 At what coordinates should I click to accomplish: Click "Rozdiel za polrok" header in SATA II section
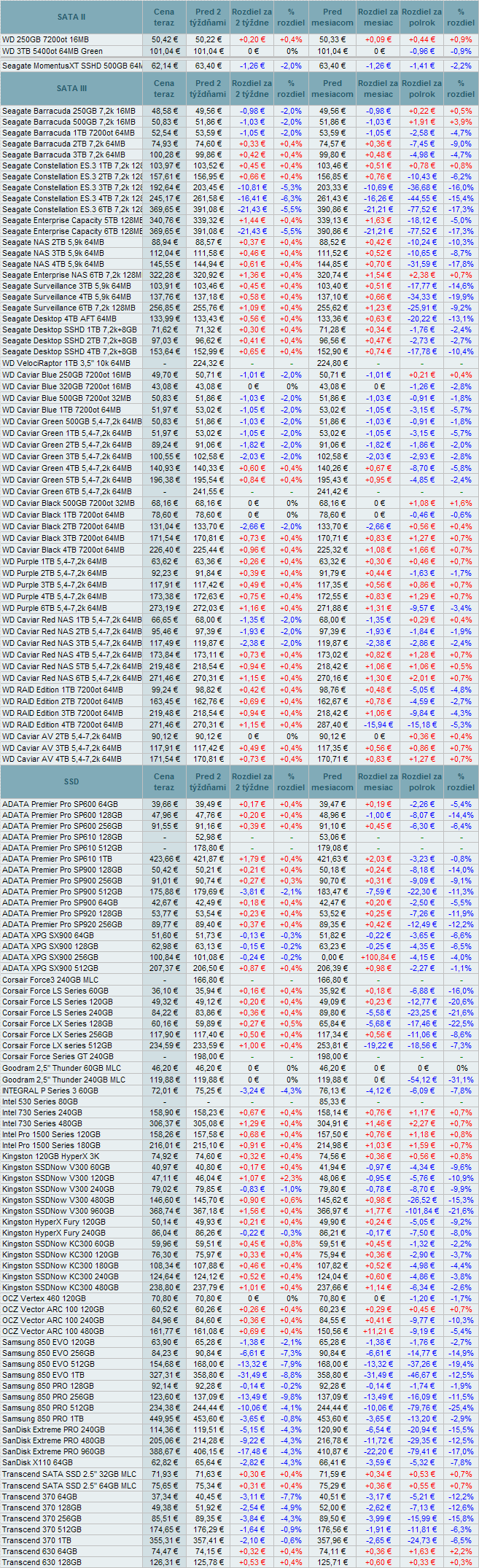pos(422,17)
